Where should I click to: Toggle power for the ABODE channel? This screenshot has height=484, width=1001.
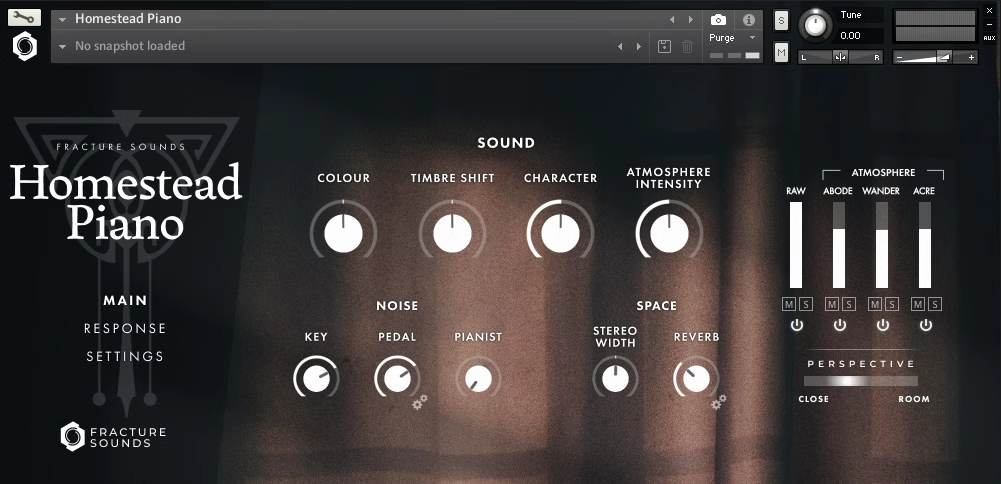839,325
